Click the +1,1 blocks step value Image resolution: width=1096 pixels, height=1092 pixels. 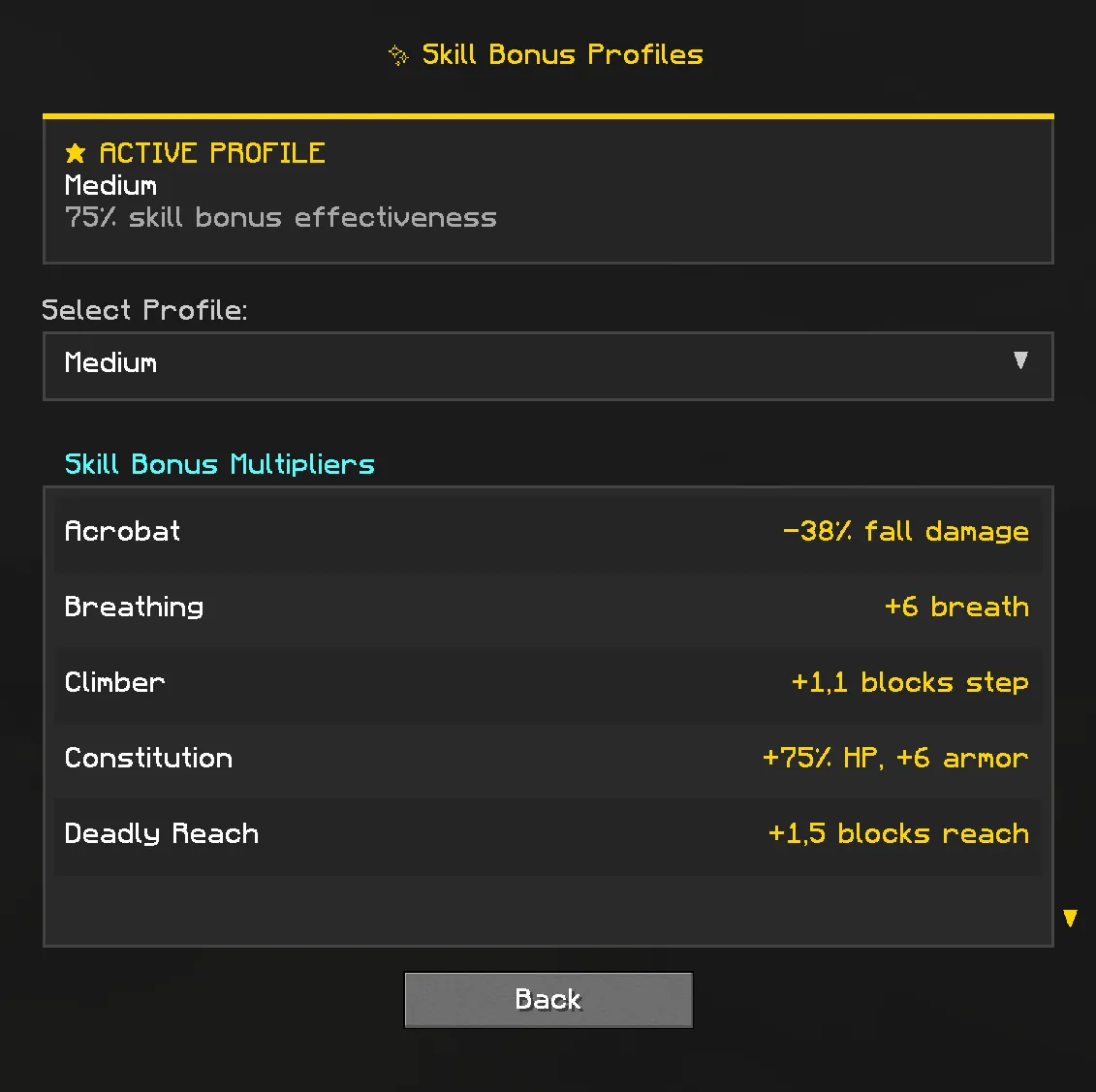909,683
